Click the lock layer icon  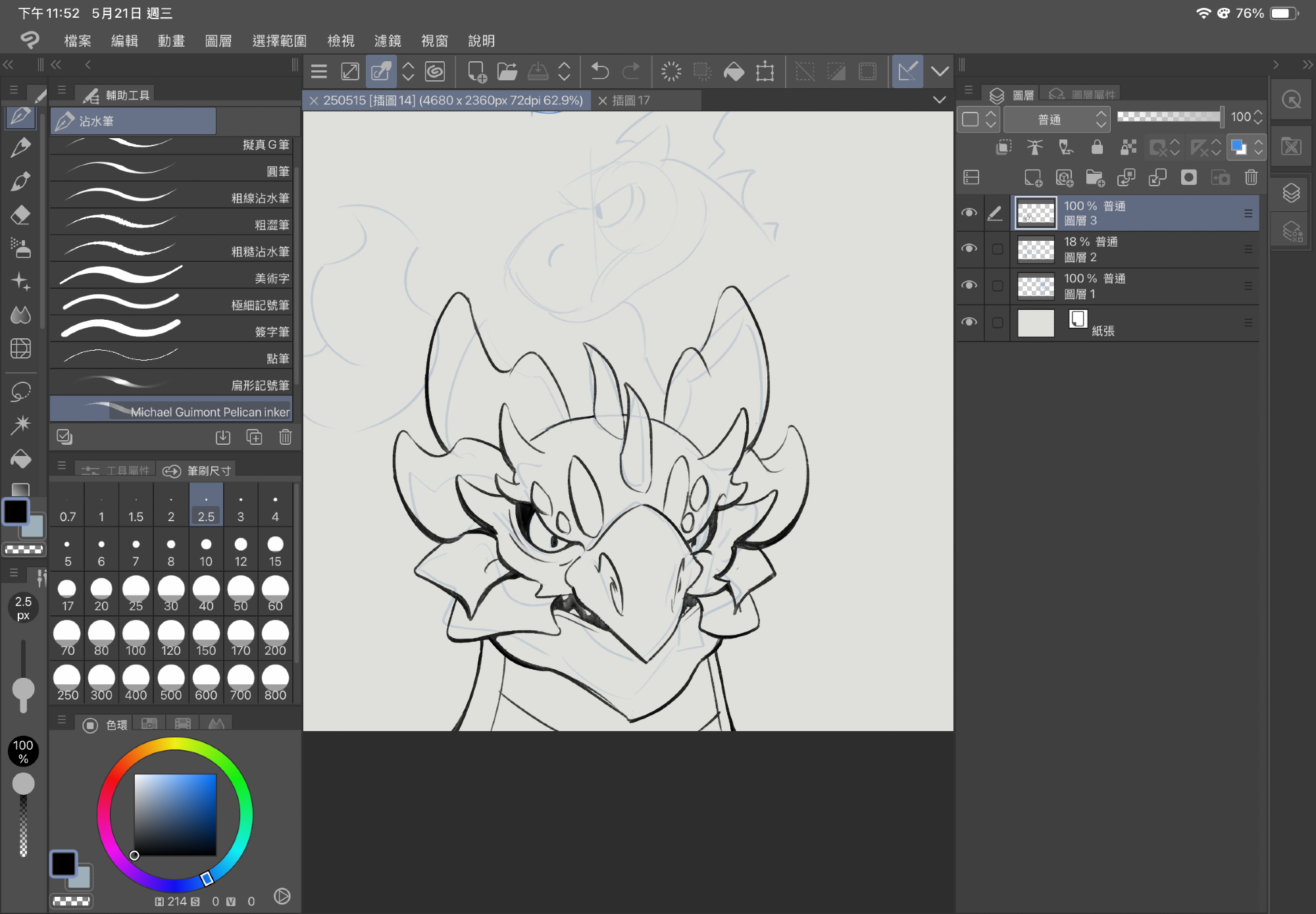pos(1097,147)
